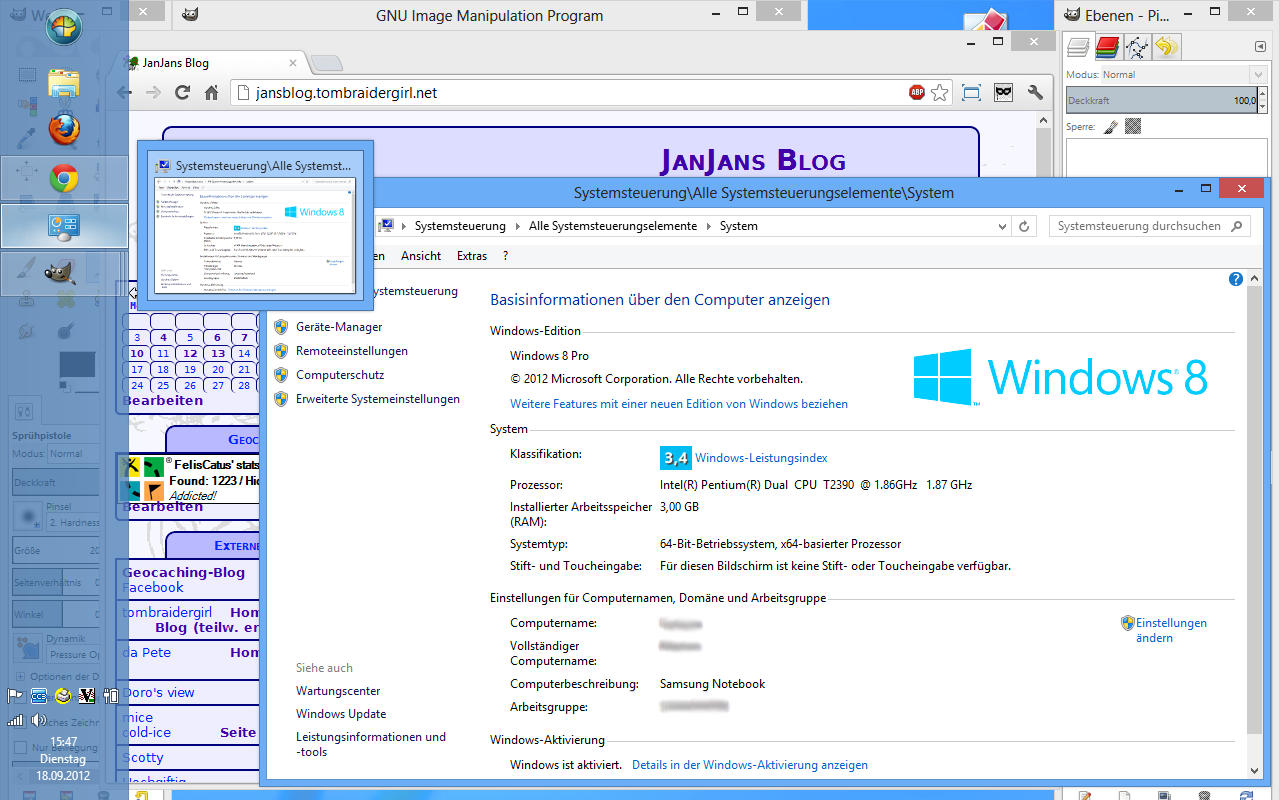
Task: Open Leistungsinformationen und -tools link
Action: click(x=371, y=744)
